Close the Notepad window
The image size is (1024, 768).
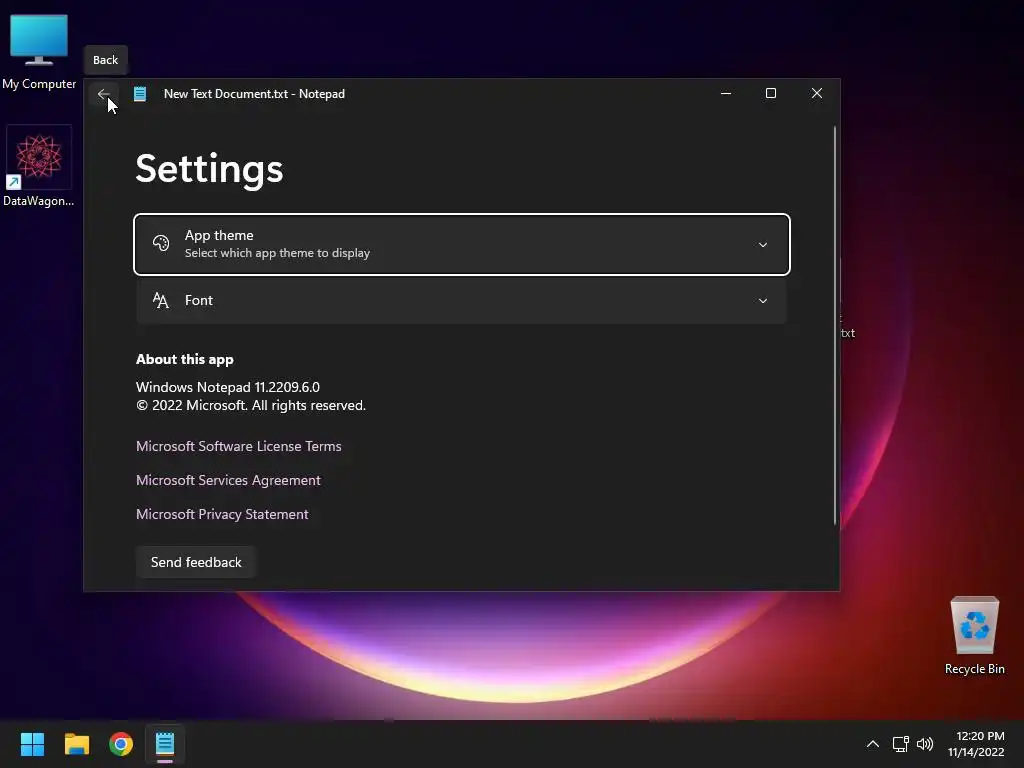[816, 93]
